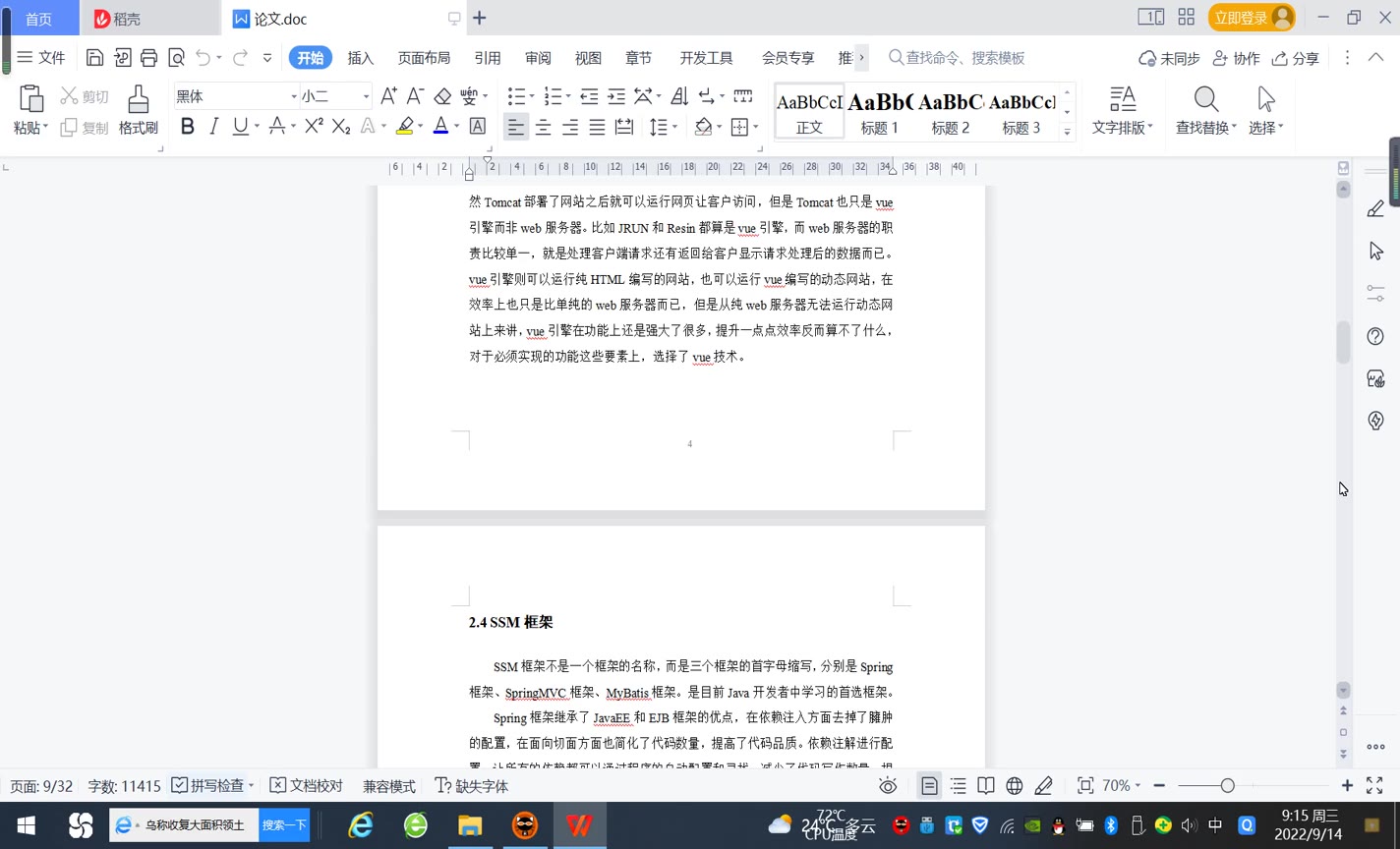Image resolution: width=1400 pixels, height=849 pixels.
Task: Align text right
Action: click(x=570, y=127)
